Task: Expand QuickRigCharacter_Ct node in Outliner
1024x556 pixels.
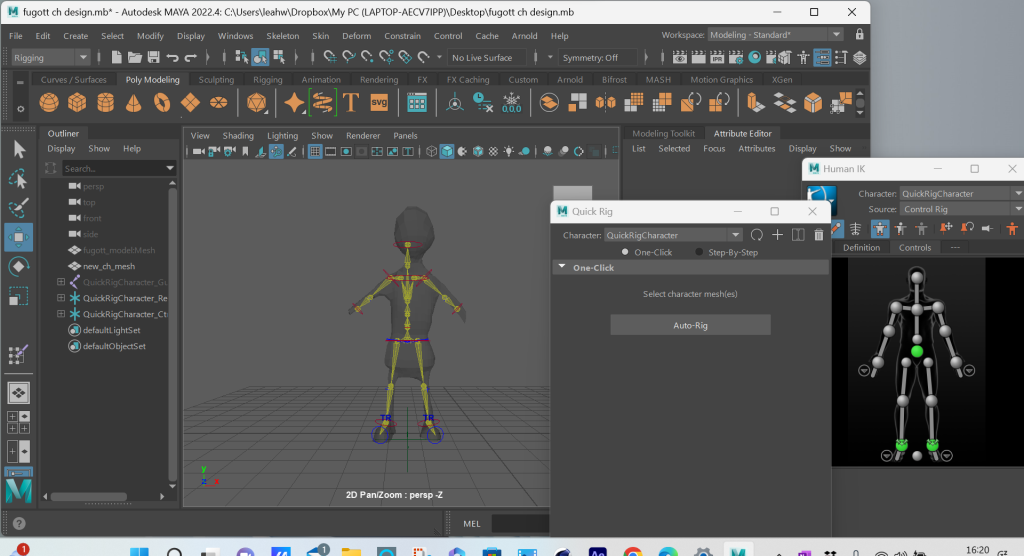Action: tap(61, 314)
